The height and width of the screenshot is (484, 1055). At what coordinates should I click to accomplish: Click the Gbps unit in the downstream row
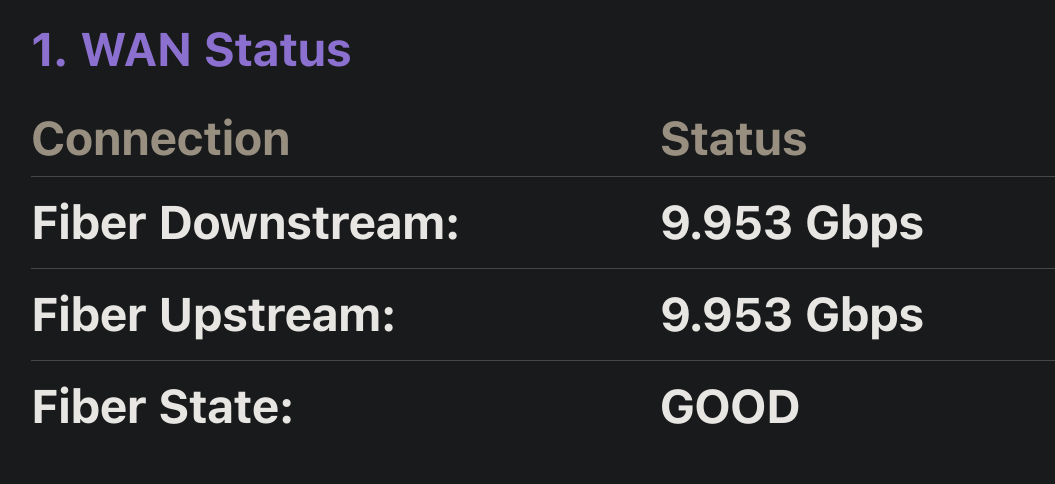point(865,223)
